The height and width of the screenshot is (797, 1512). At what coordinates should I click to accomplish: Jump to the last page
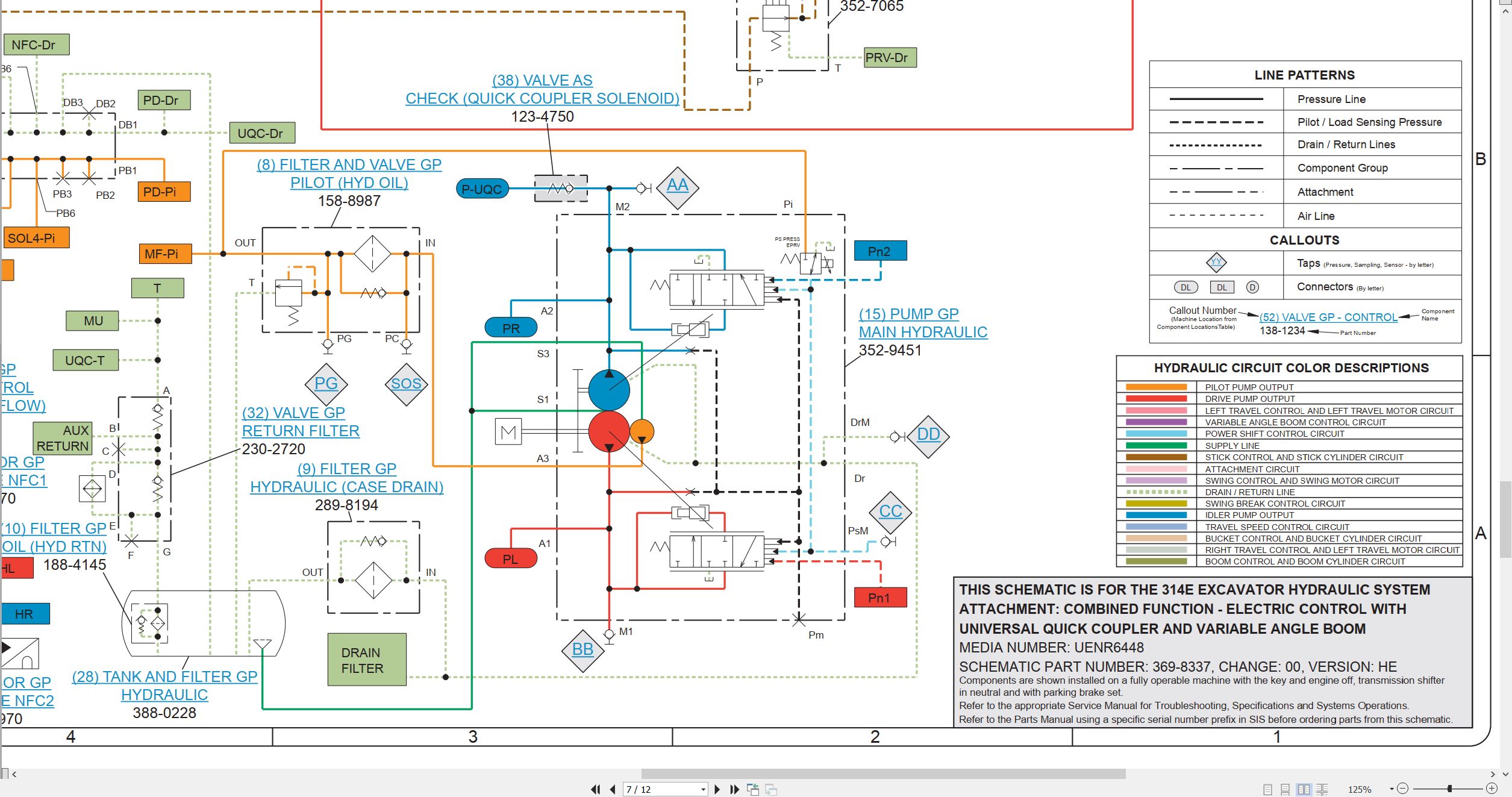pos(734,789)
